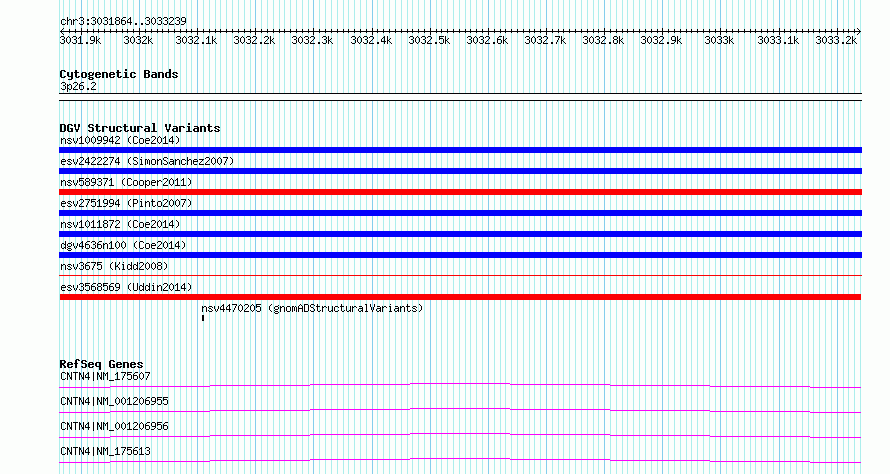Viewport: 890px width, 474px height.
Task: Click the 3033.2k ruler label
Action: tap(836, 40)
